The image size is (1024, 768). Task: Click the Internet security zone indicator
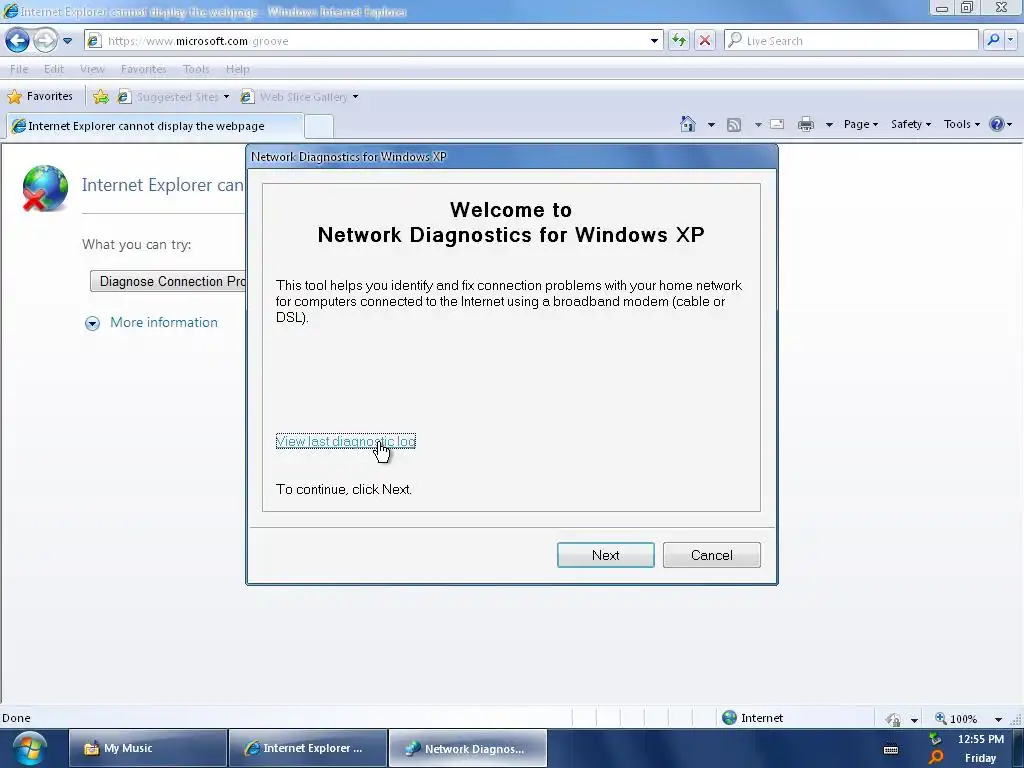click(x=753, y=718)
